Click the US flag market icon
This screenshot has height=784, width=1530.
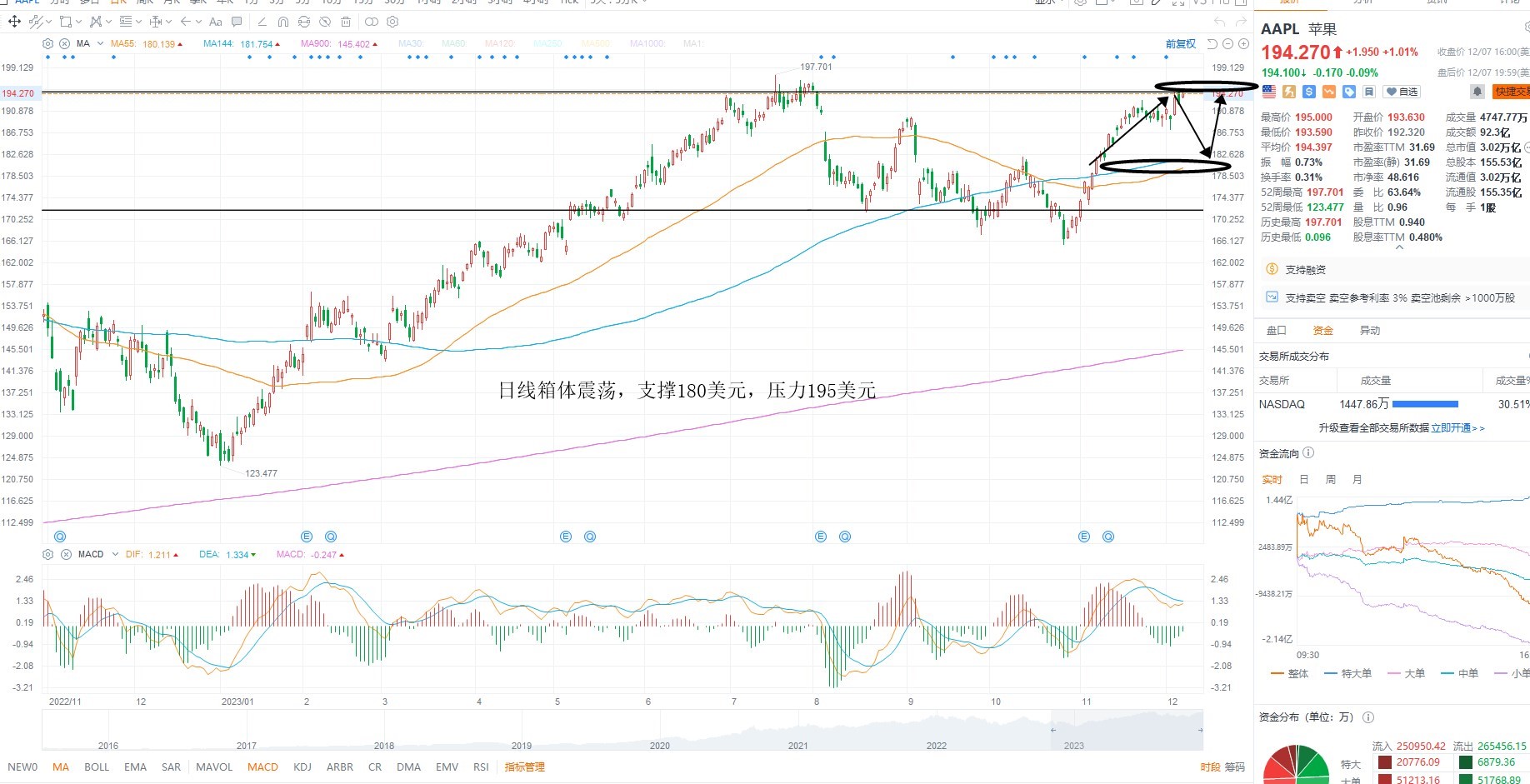(x=1269, y=92)
